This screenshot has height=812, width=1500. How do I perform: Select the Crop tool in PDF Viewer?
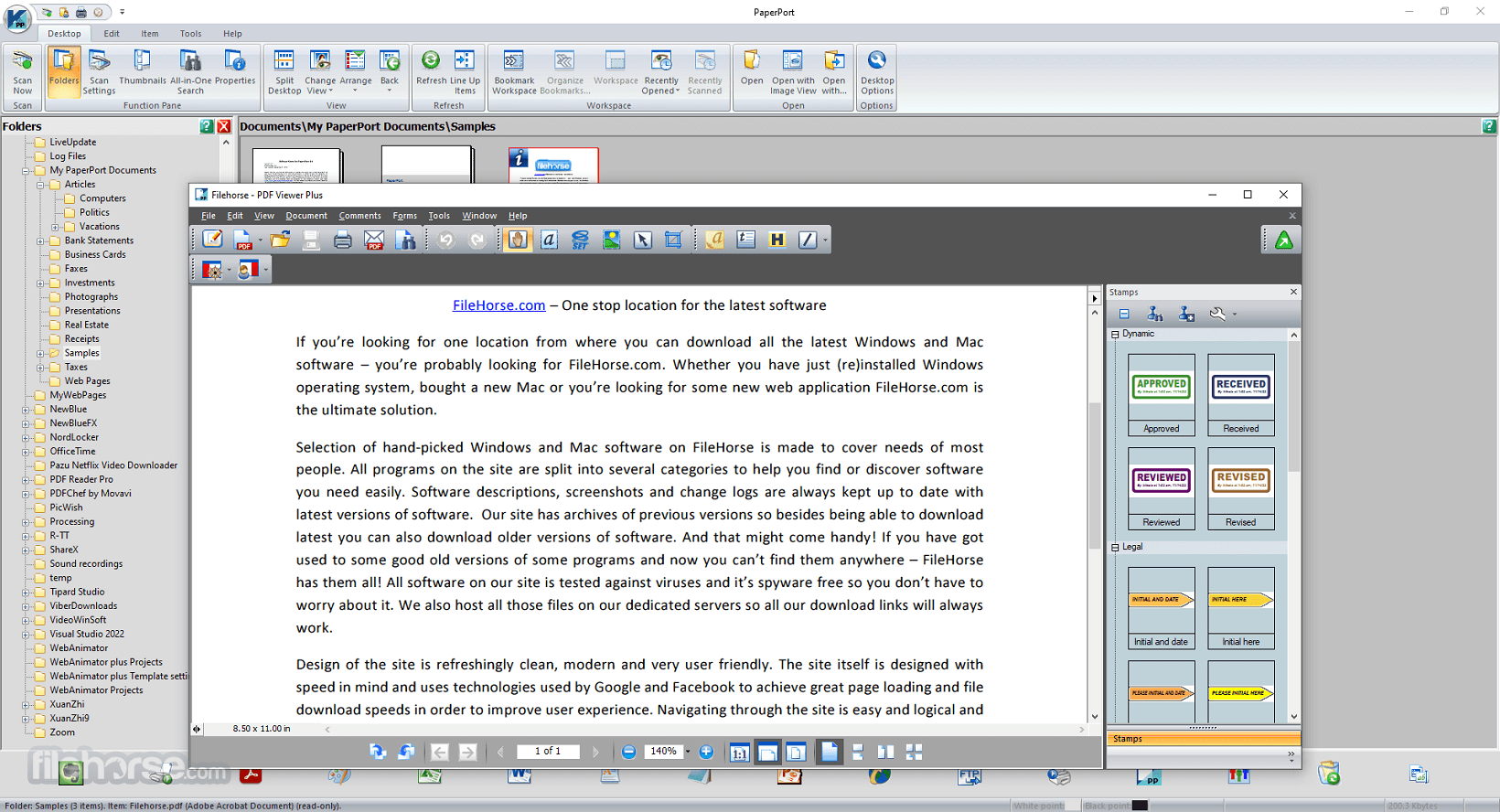coord(673,240)
